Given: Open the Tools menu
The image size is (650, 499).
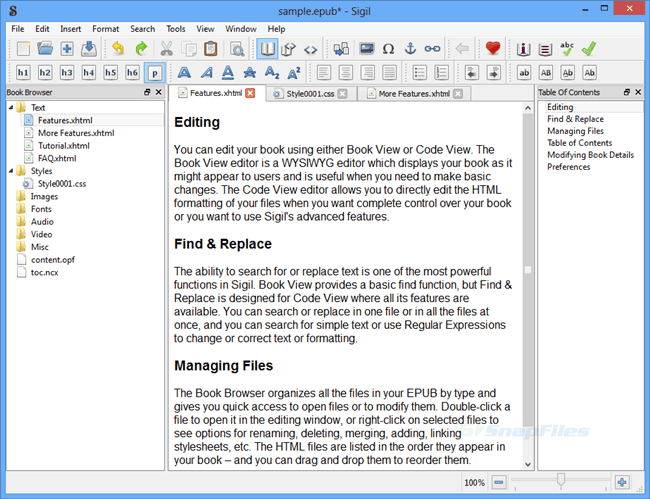Looking at the screenshot, I should (176, 29).
